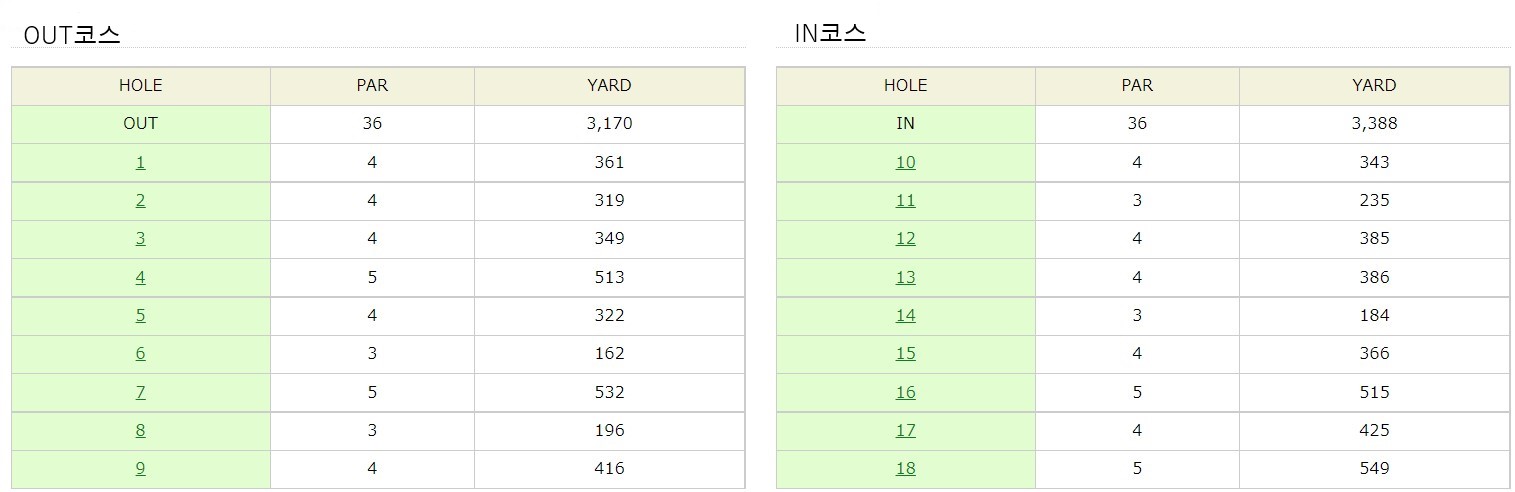This screenshot has height=492, width=1515.
Task: Open hole 9 link
Action: pyautogui.click(x=140, y=468)
